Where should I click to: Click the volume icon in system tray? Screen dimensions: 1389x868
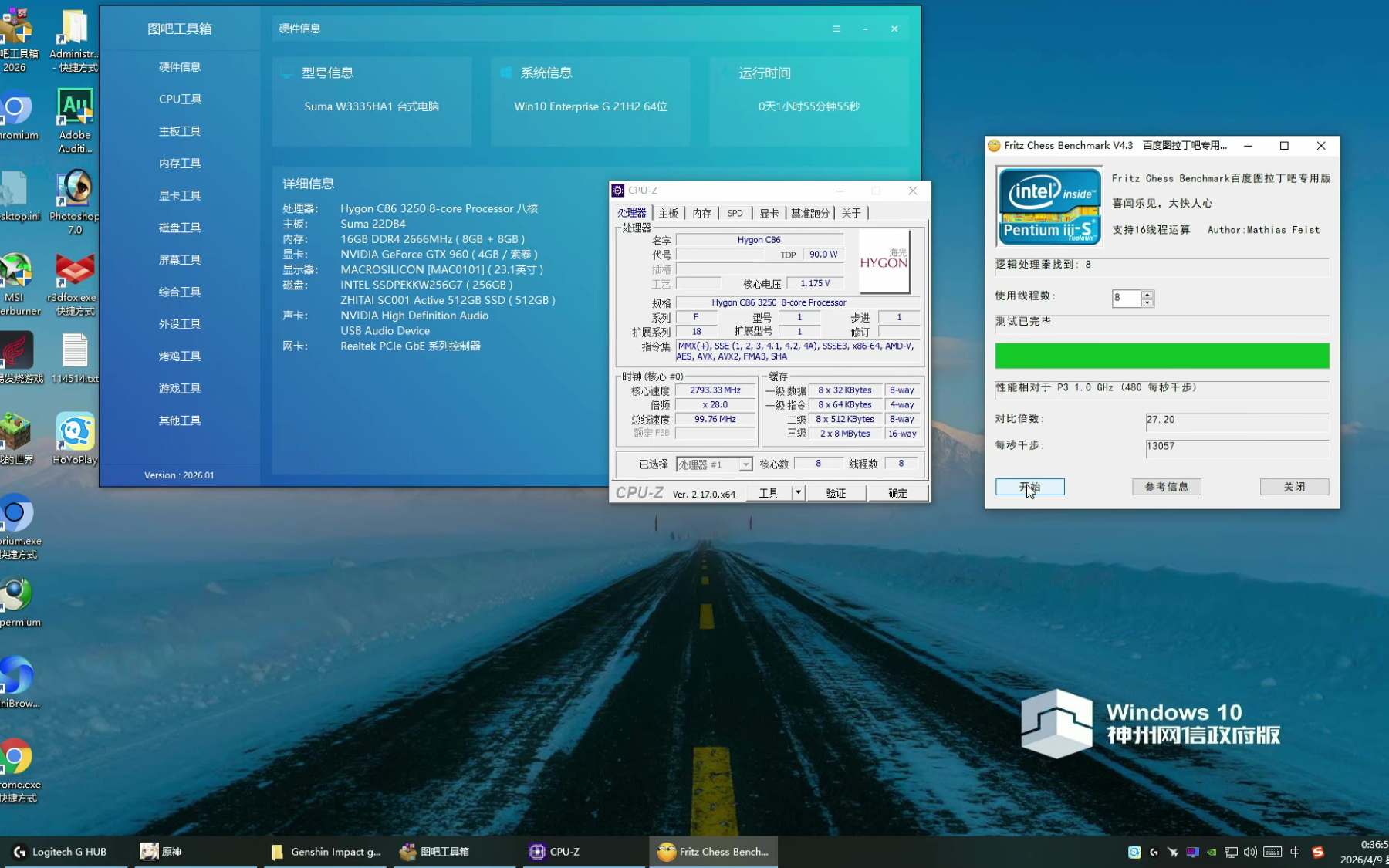tap(1250, 852)
